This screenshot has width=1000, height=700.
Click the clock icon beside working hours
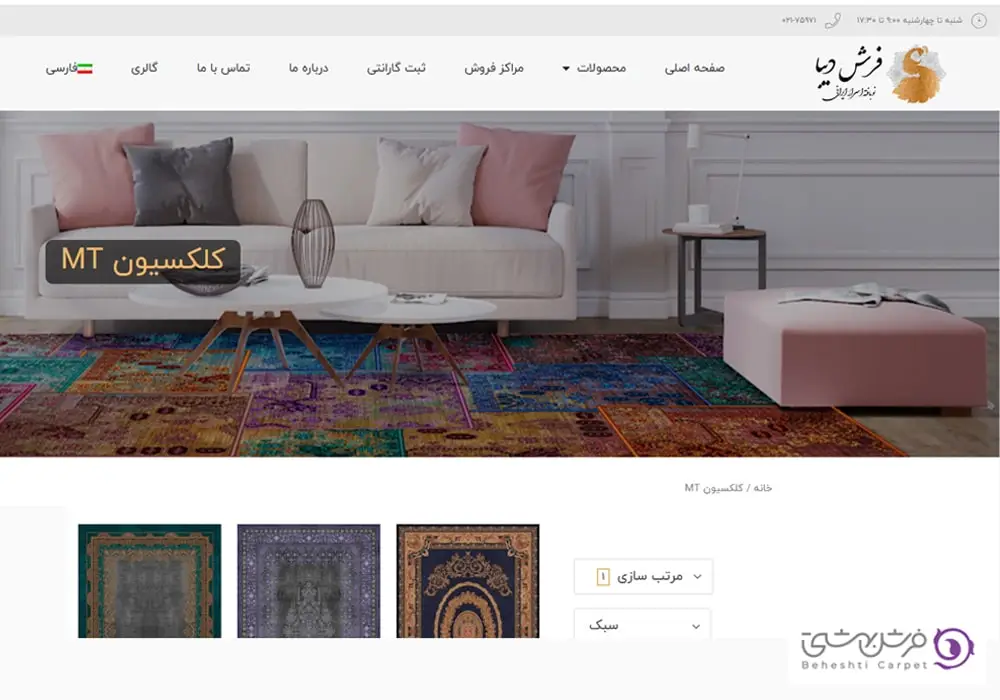[x=978, y=20]
